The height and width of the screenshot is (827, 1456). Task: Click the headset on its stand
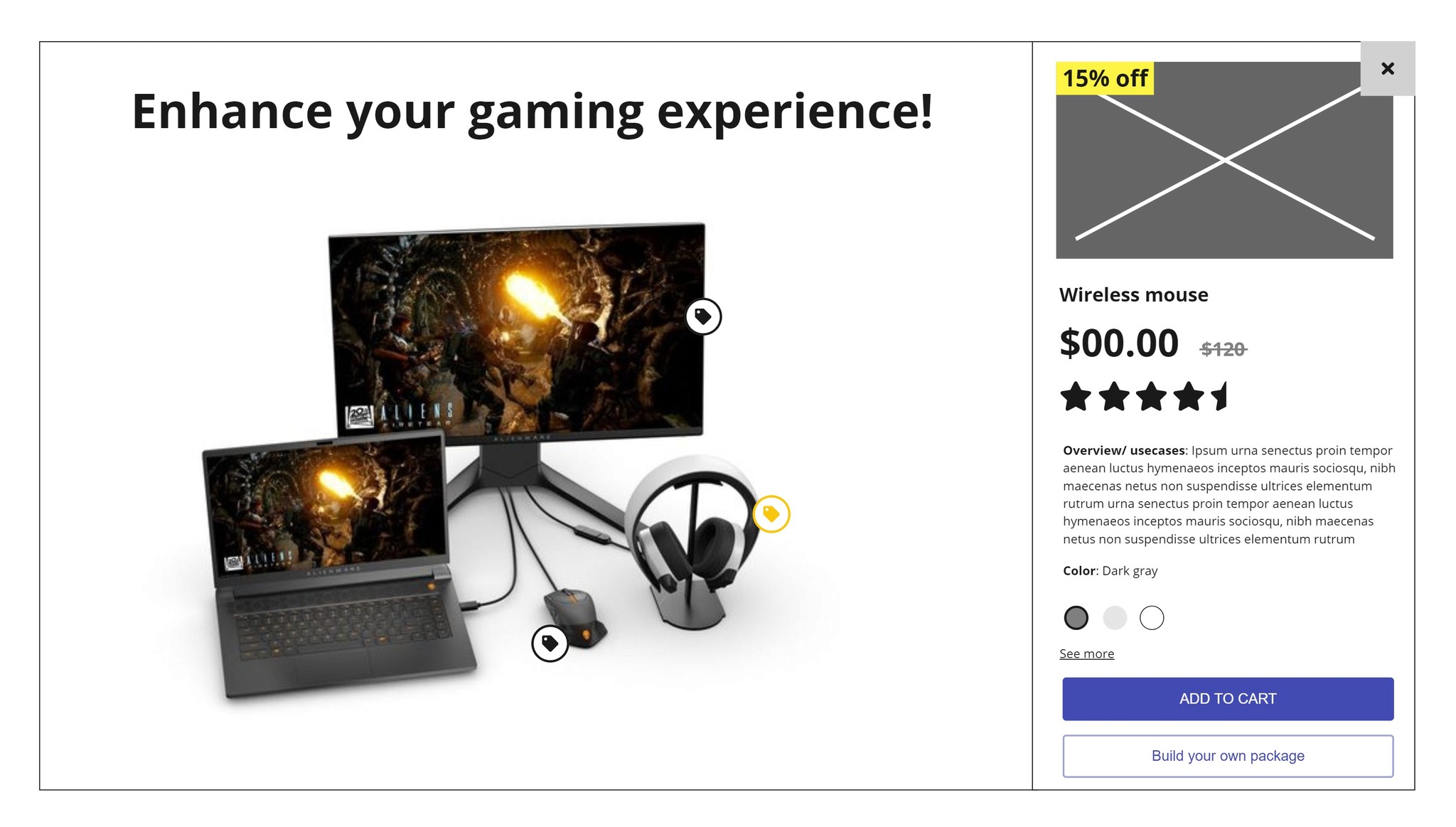[x=691, y=542]
